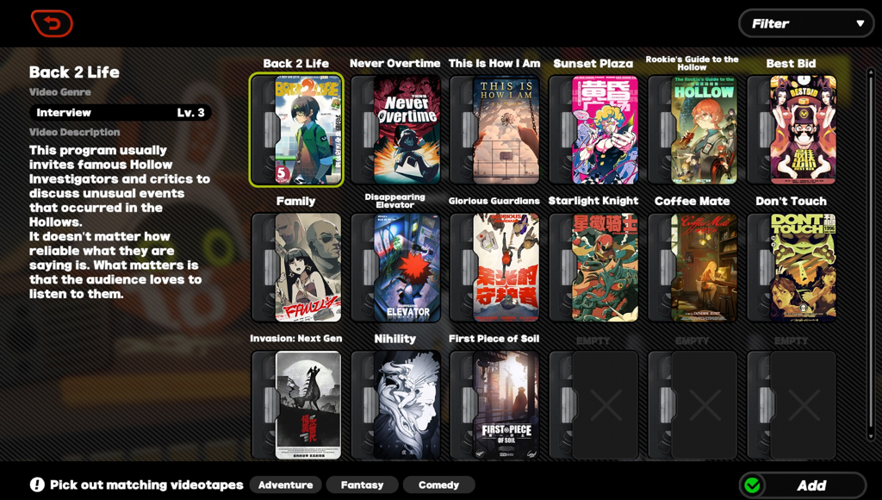Select the Coffee Mate videotape
This screenshot has width=882, height=500.
click(x=693, y=267)
